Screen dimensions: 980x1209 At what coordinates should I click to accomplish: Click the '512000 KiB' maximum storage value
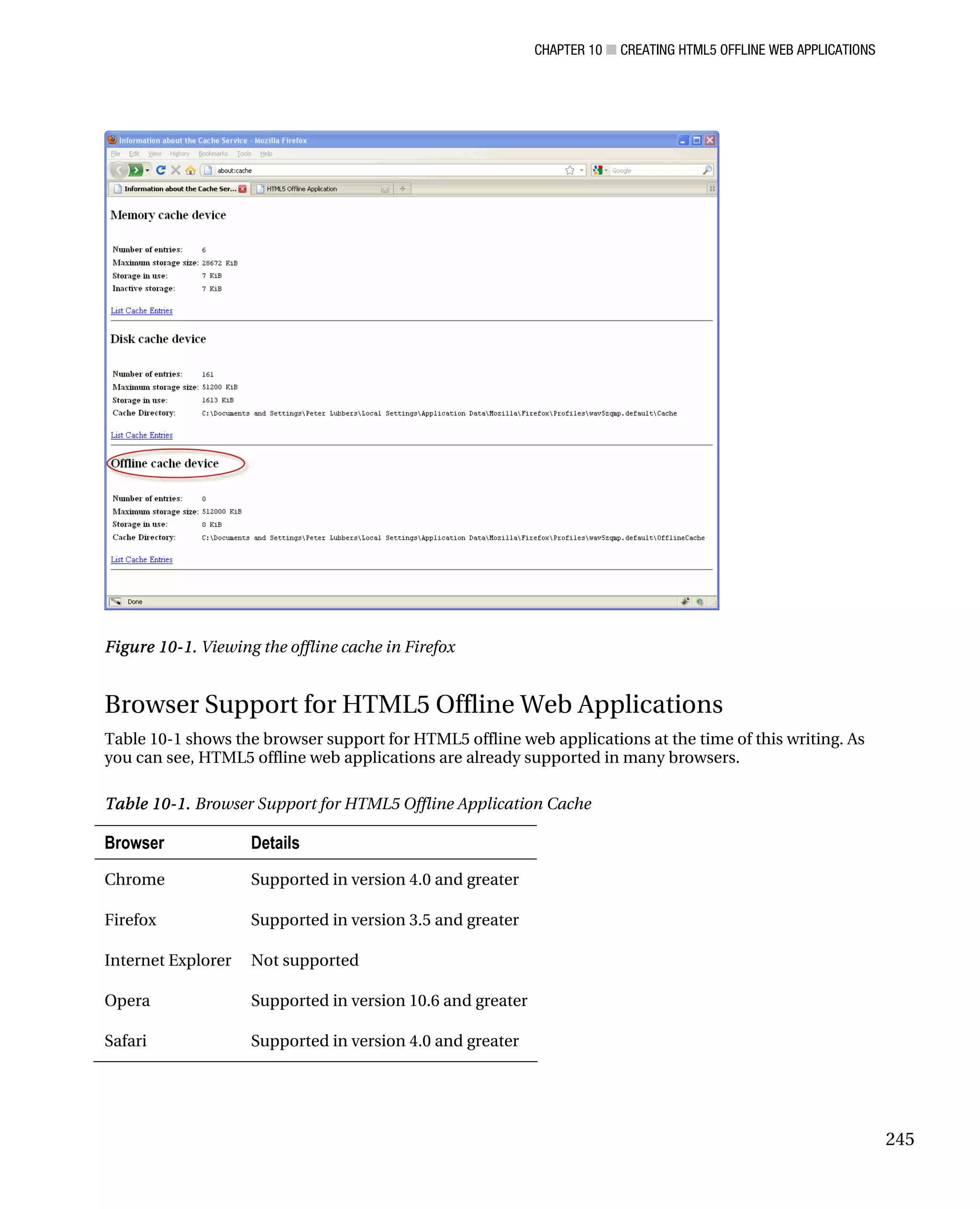[222, 512]
